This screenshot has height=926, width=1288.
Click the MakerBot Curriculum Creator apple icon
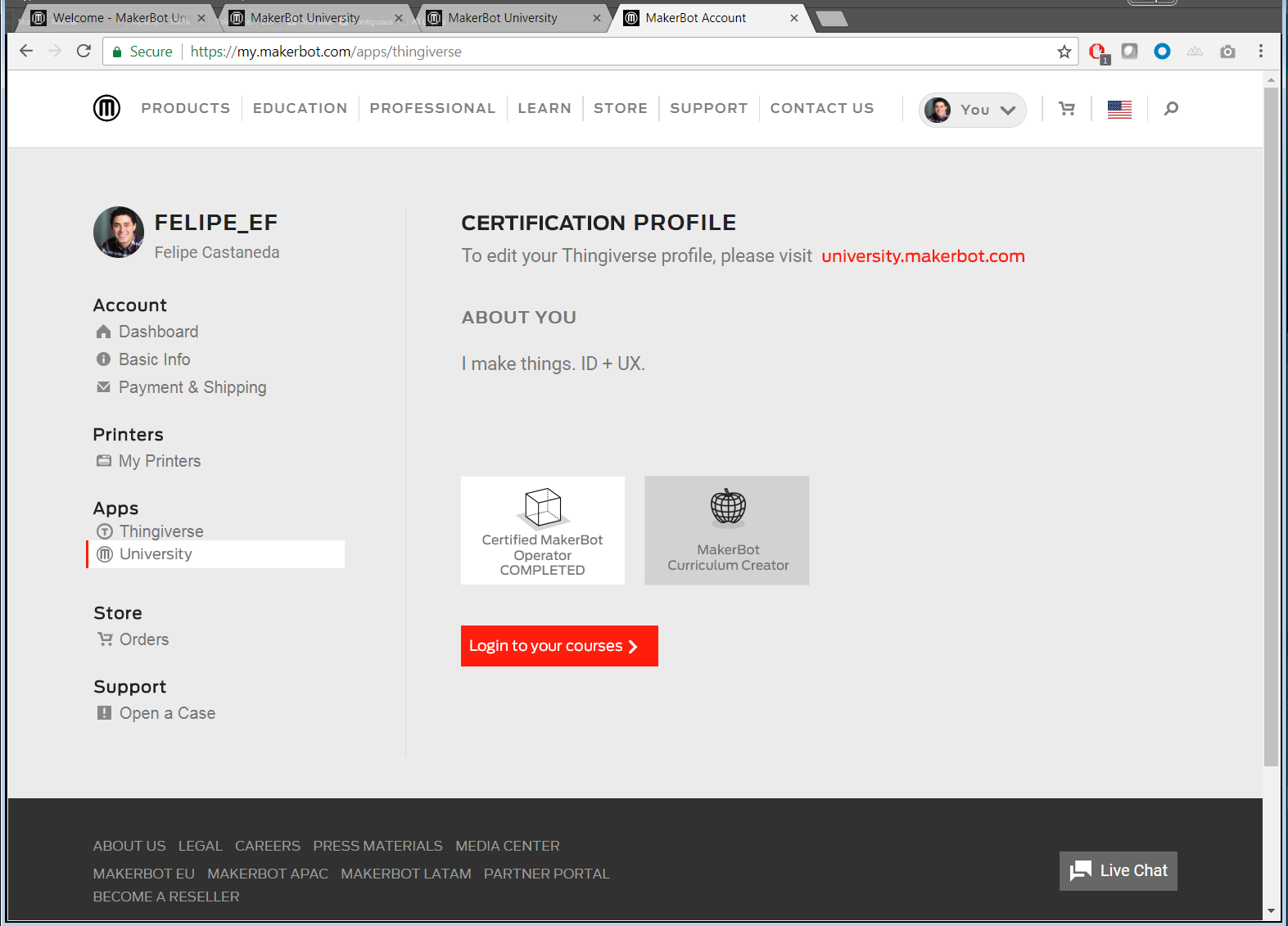[728, 506]
